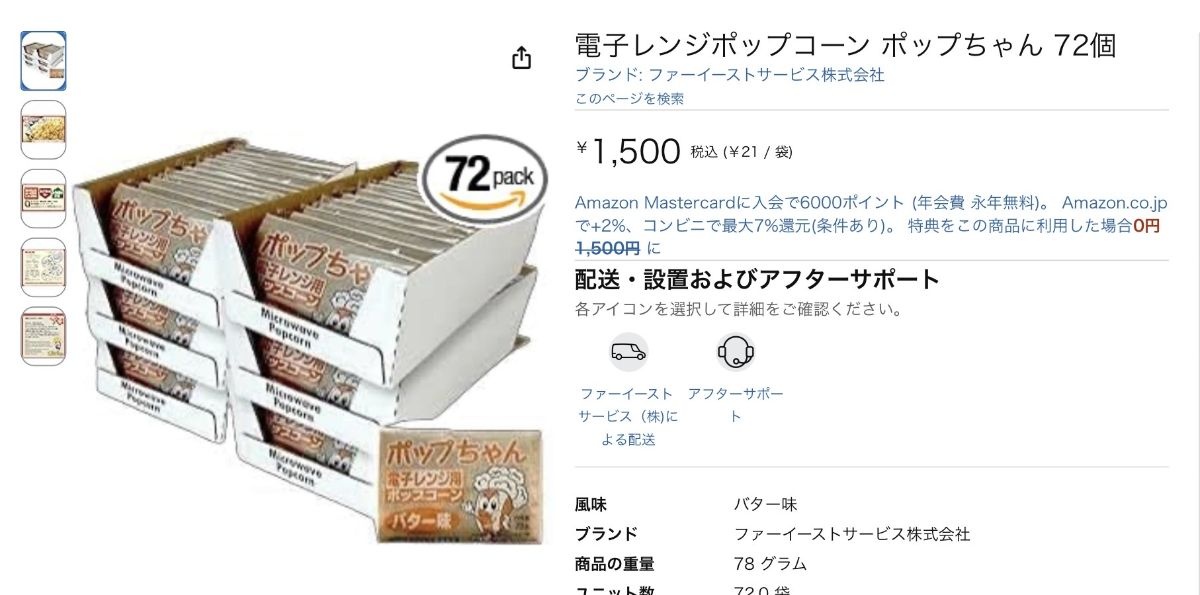The height and width of the screenshot is (595, 1200).
Task: Select the delivery truck icon
Action: point(629,352)
